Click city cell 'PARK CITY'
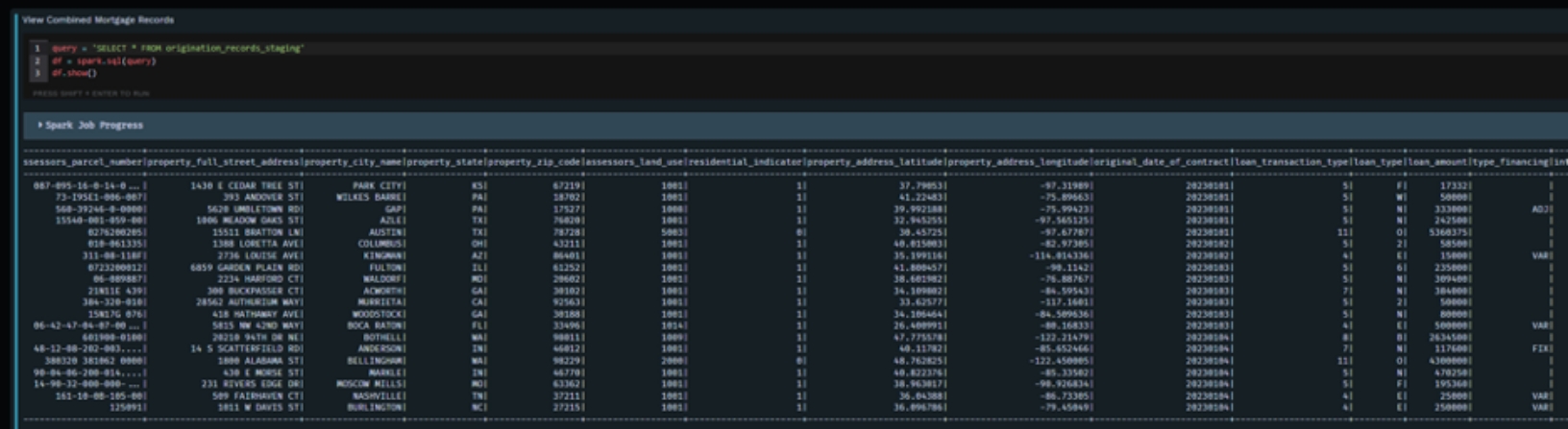The height and width of the screenshot is (429, 1568). point(379,186)
